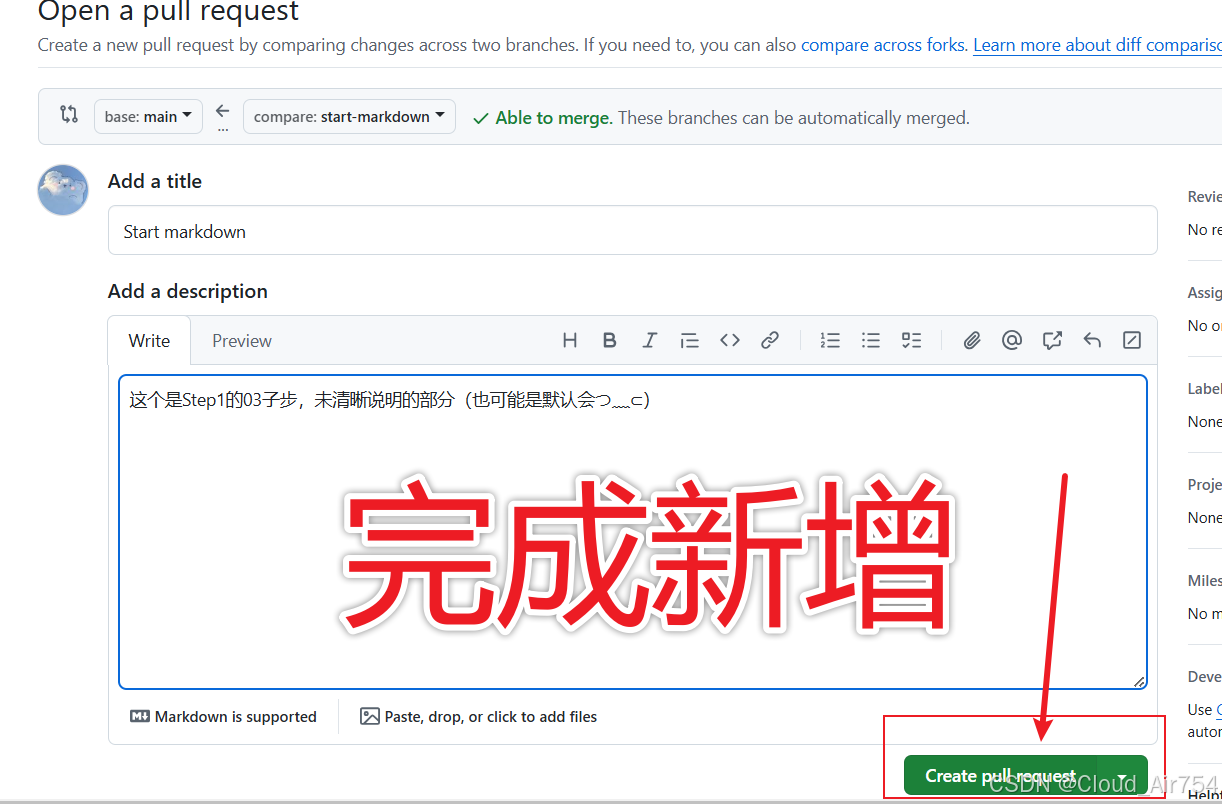This screenshot has height=804, width=1222.
Task: Click the Create pull request button
Action: tap(1000, 775)
